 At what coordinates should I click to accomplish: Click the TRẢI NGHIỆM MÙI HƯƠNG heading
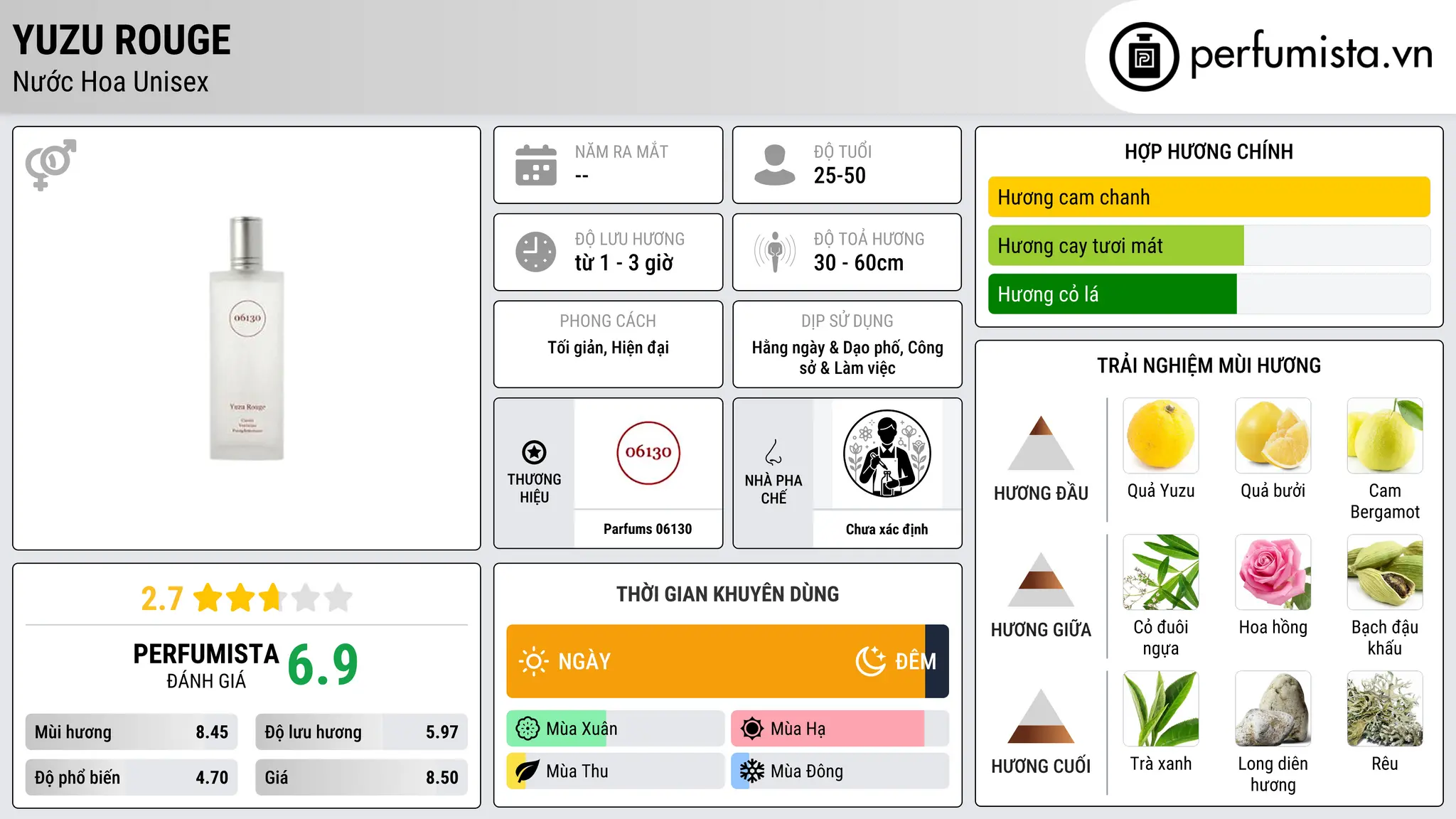1209,365
